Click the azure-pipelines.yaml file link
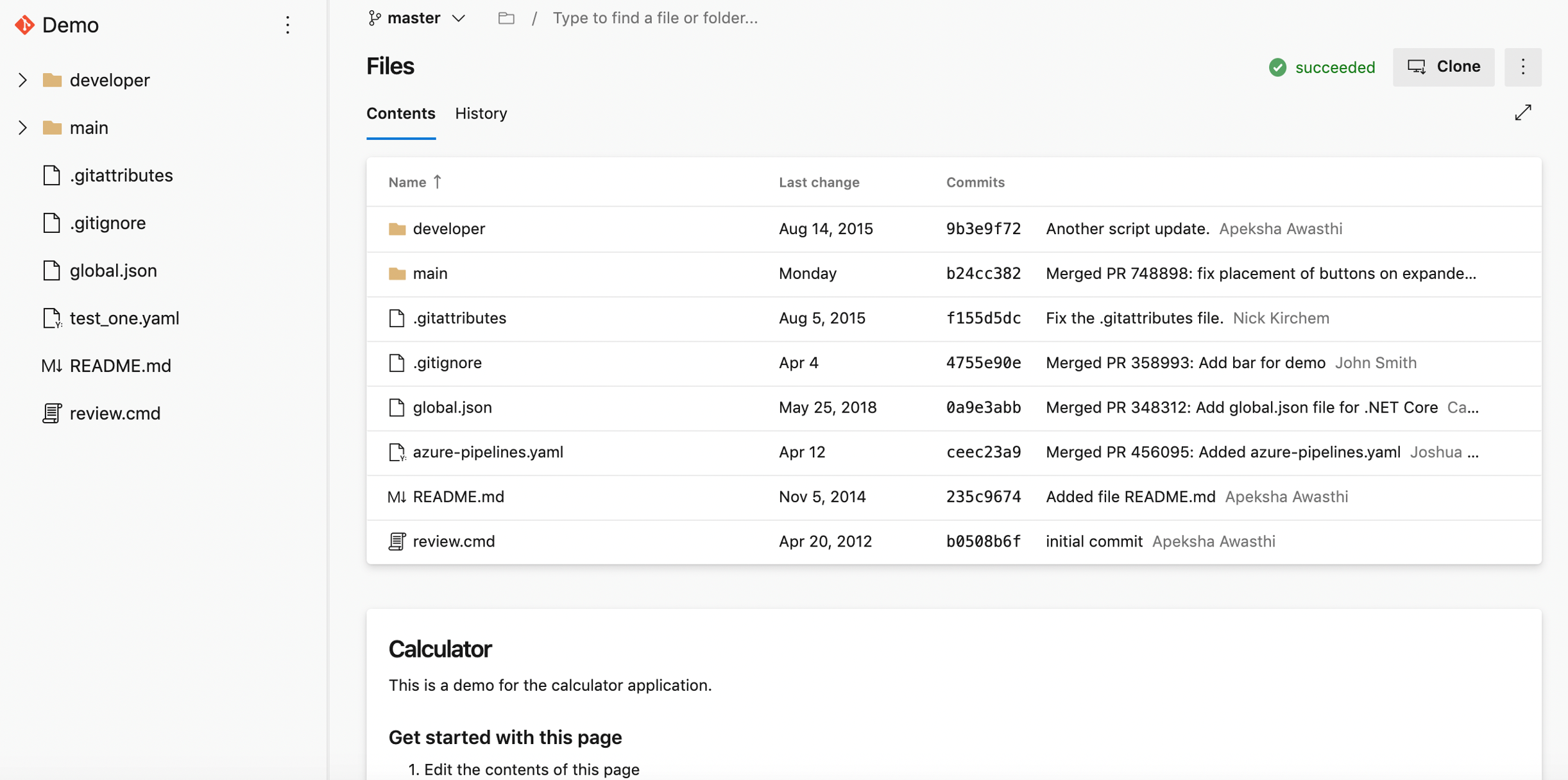1568x780 pixels. (488, 452)
